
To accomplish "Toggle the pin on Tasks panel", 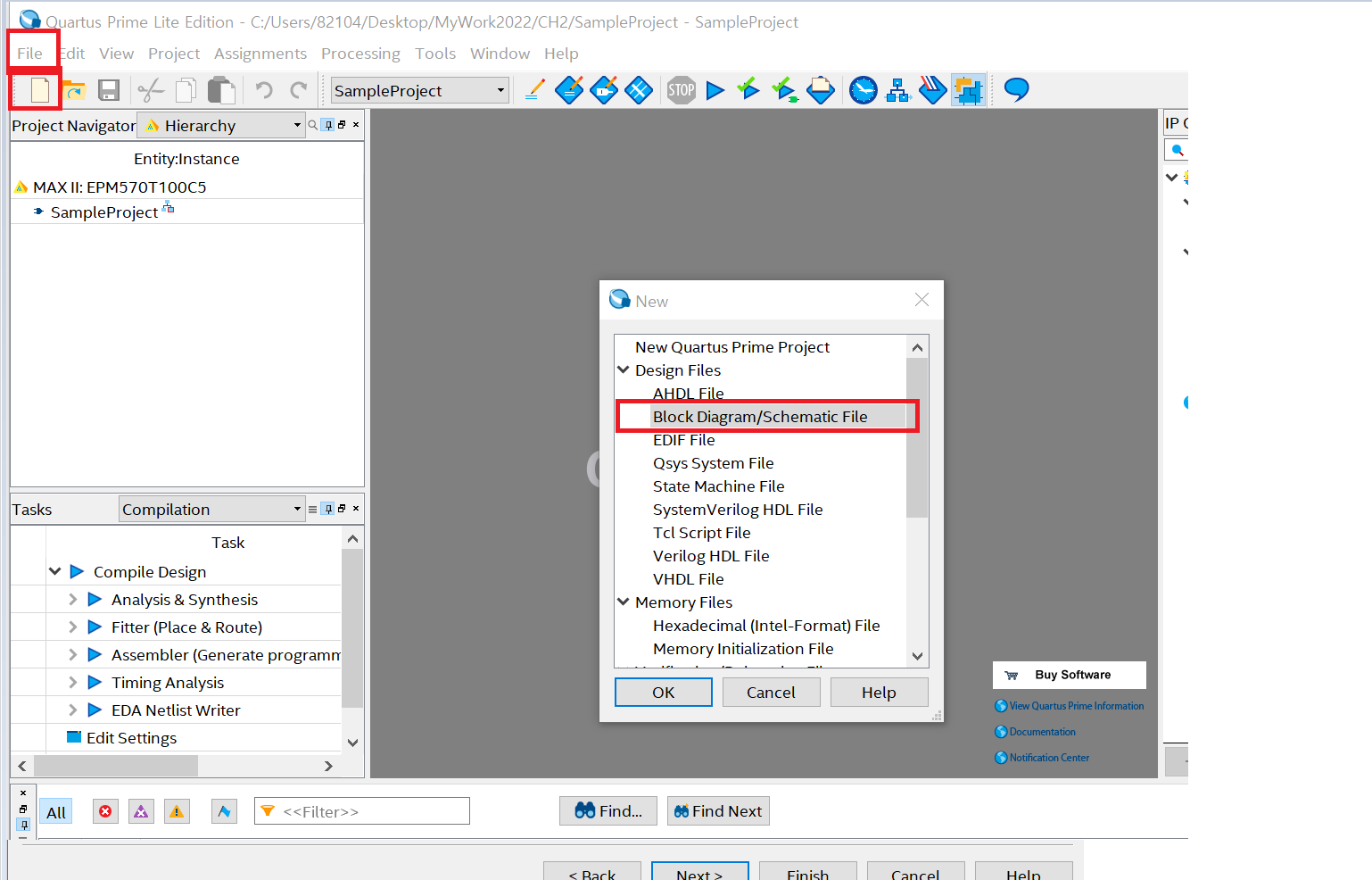I will pyautogui.click(x=328, y=509).
